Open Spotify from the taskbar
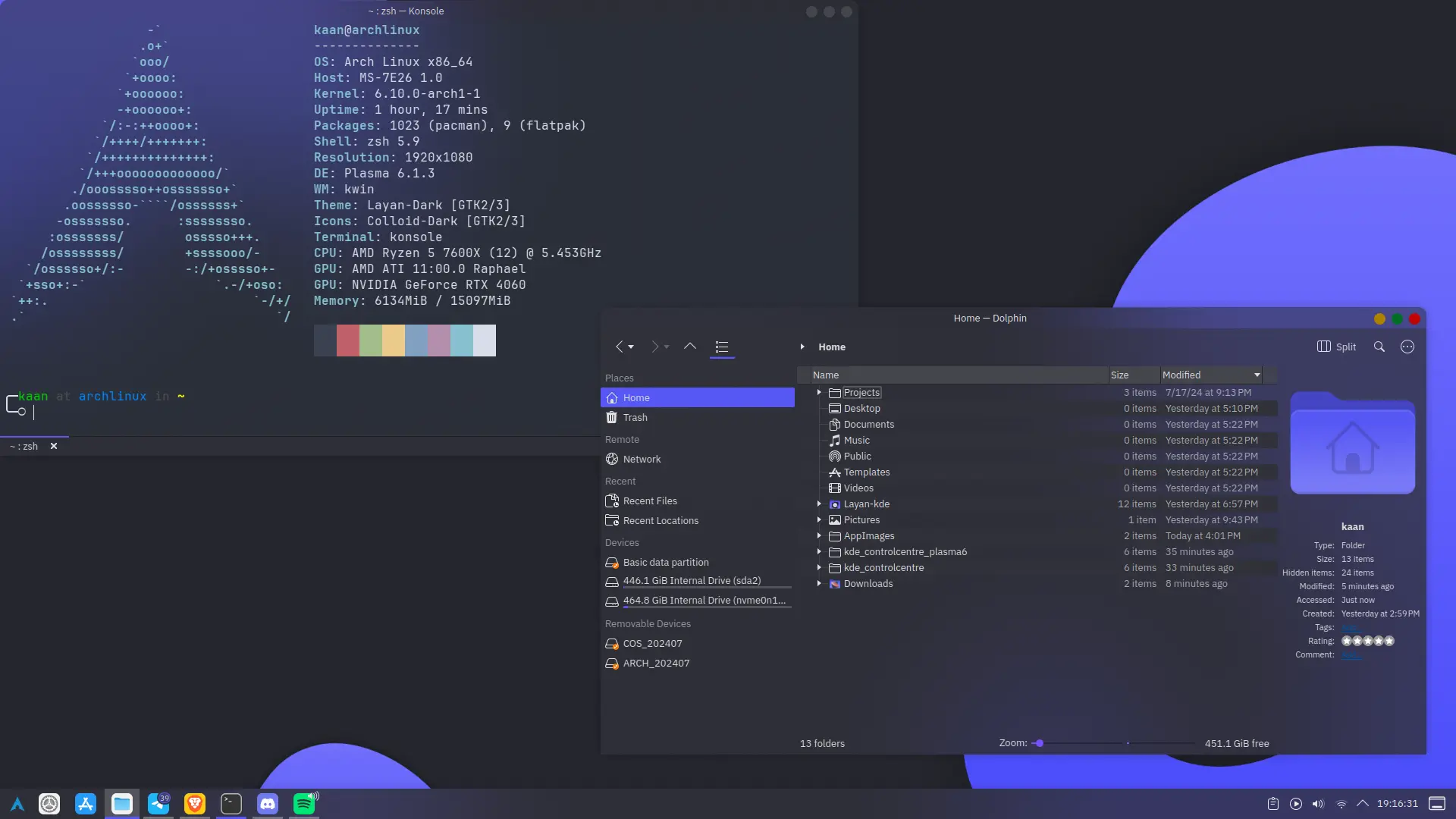 304,804
